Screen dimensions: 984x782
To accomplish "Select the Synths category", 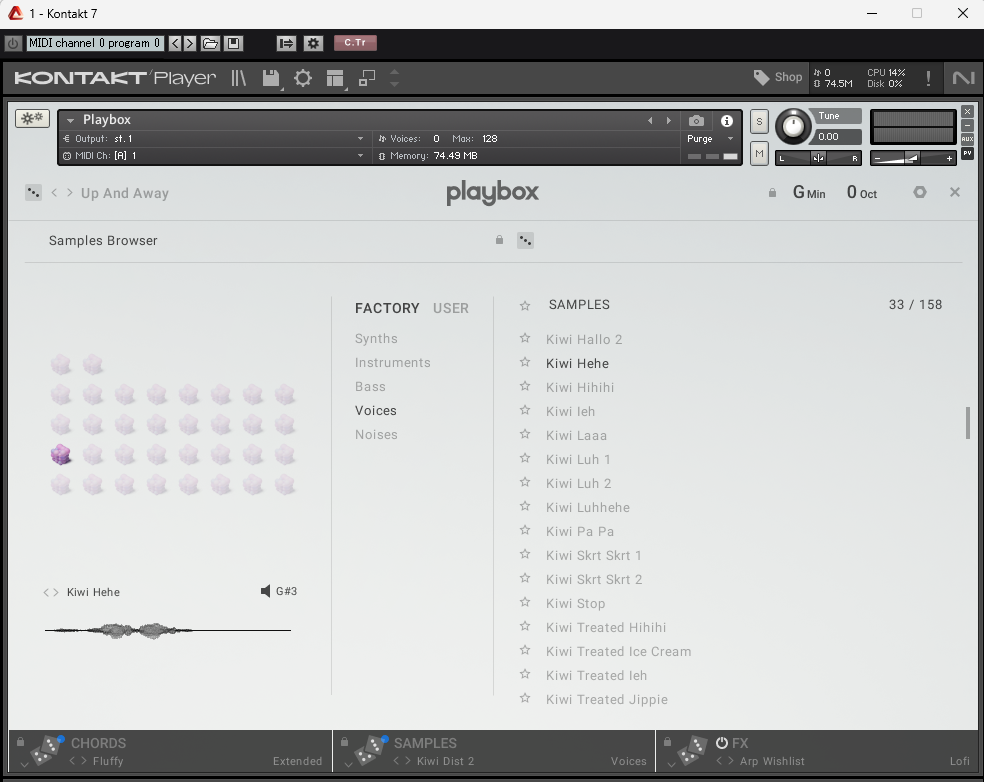I will click(x=376, y=338).
